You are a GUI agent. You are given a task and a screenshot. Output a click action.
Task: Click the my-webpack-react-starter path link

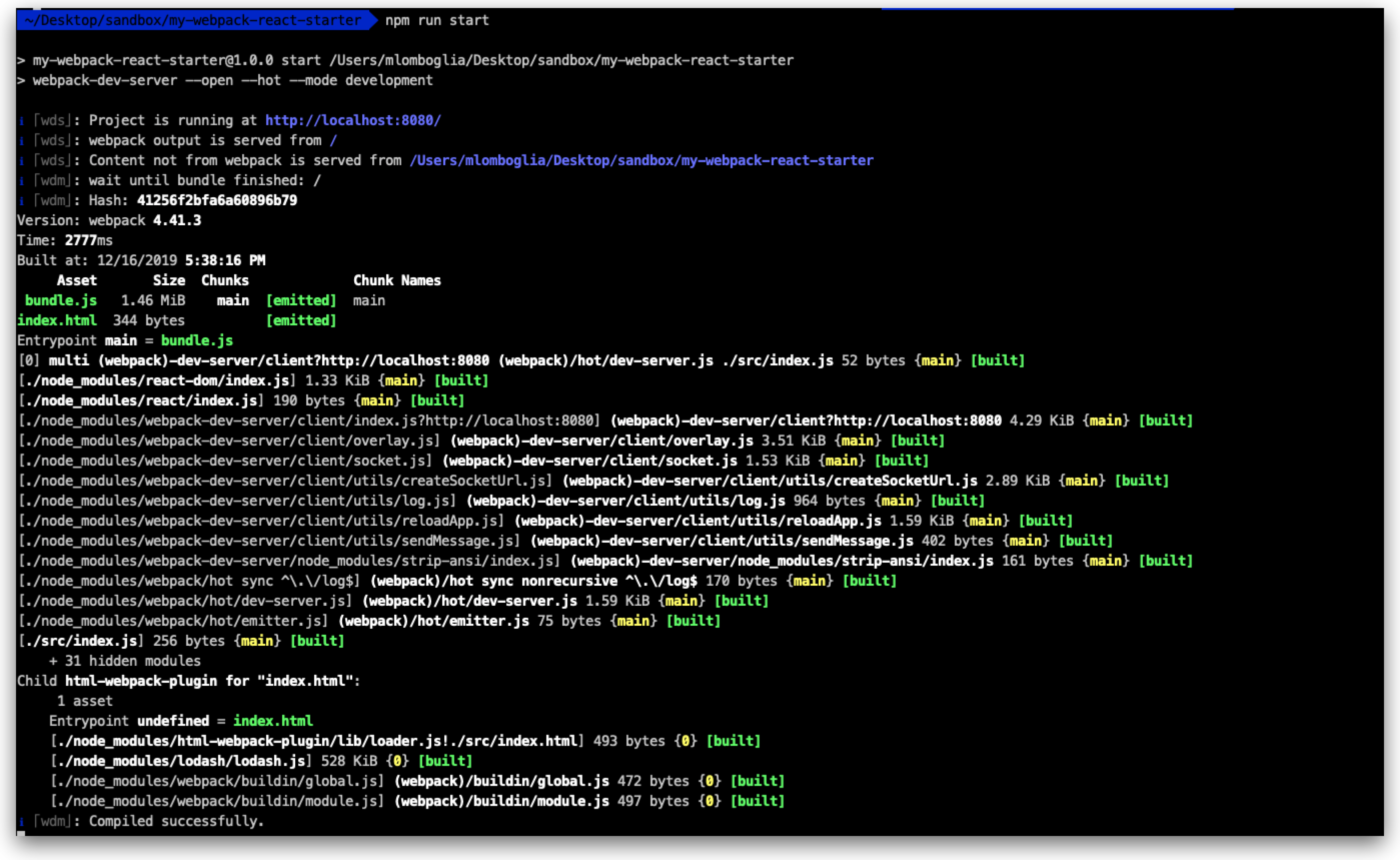coord(642,160)
